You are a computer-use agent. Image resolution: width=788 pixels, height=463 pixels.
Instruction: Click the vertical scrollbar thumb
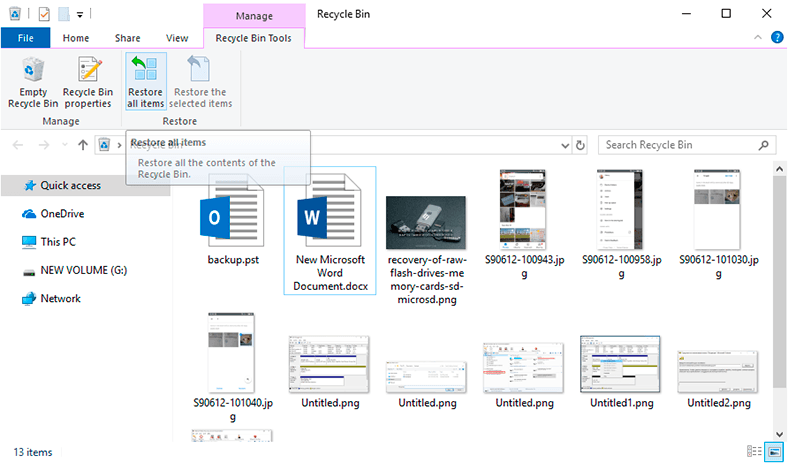[x=779, y=282]
